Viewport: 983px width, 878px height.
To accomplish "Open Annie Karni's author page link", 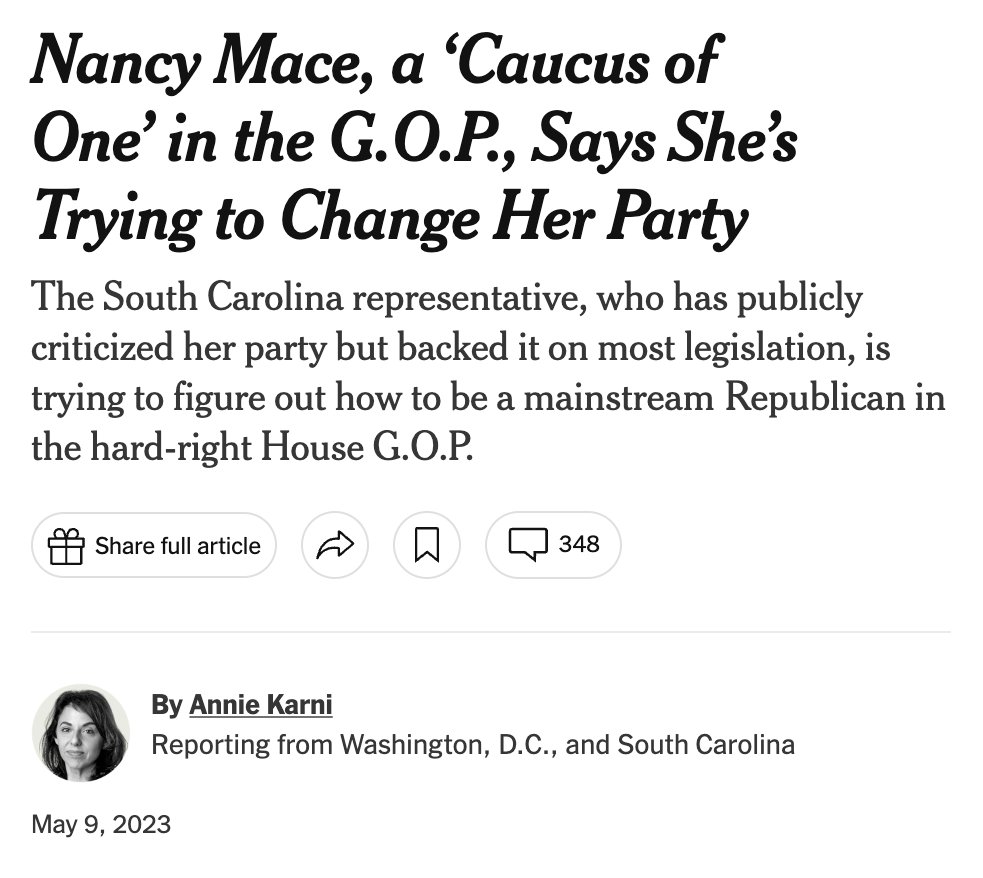I will click(x=261, y=704).
